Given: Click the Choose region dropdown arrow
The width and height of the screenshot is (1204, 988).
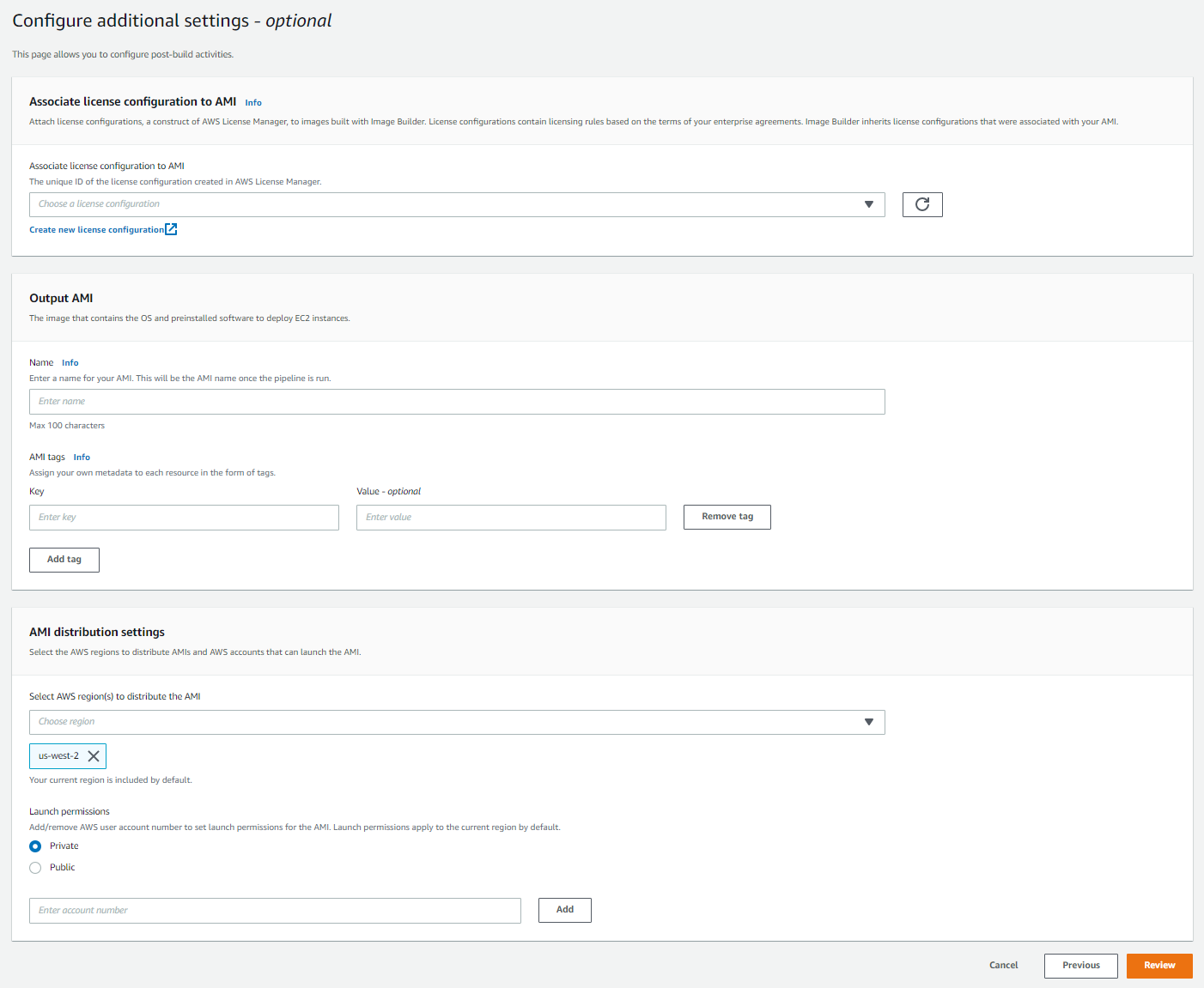Looking at the screenshot, I should pos(869,722).
